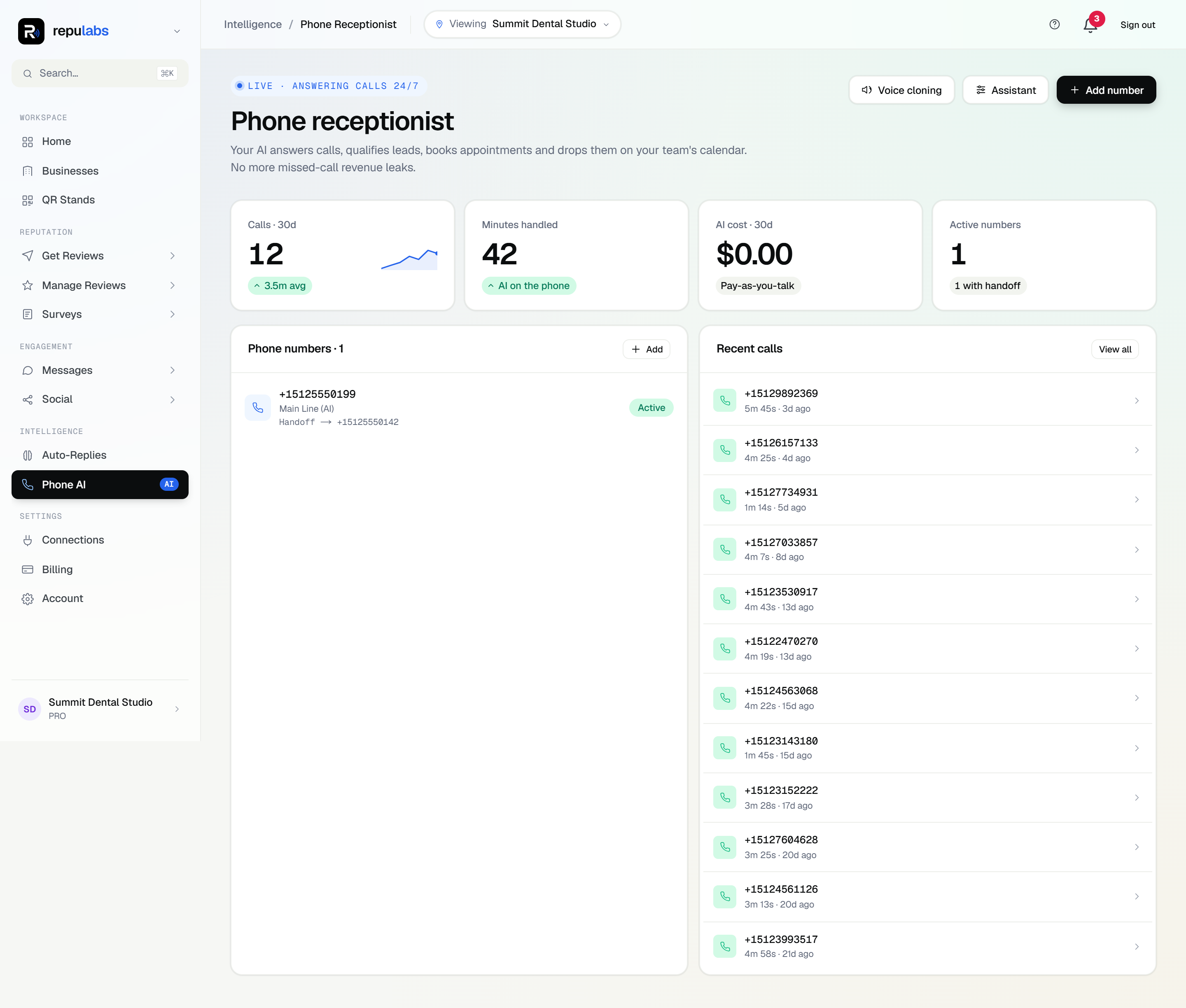Open the Businesses page
Image resolution: width=1186 pixels, height=1008 pixels.
(x=100, y=171)
